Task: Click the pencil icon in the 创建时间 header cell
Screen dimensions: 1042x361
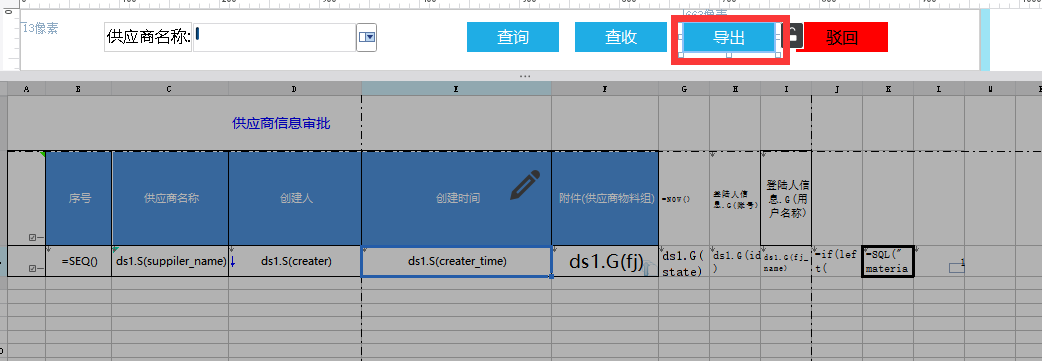Action: tap(525, 185)
